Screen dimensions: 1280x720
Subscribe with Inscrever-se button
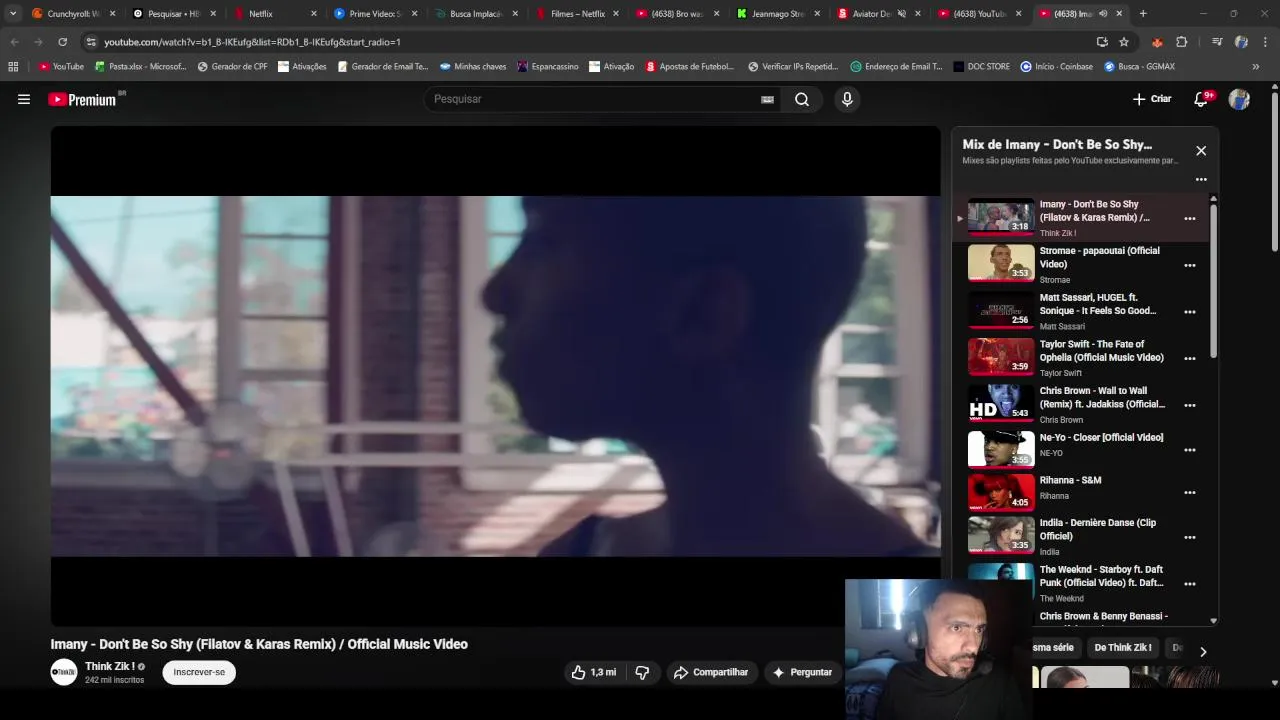click(x=199, y=672)
